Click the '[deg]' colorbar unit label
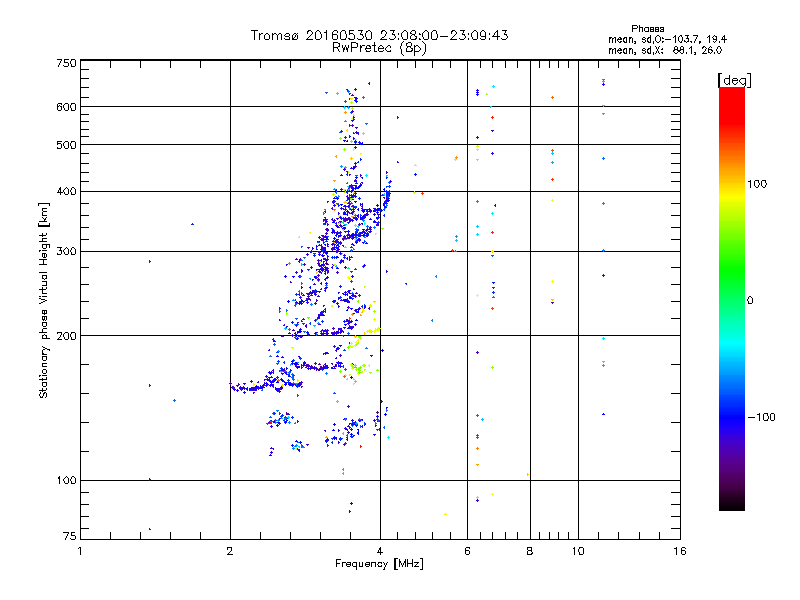 (x=734, y=80)
